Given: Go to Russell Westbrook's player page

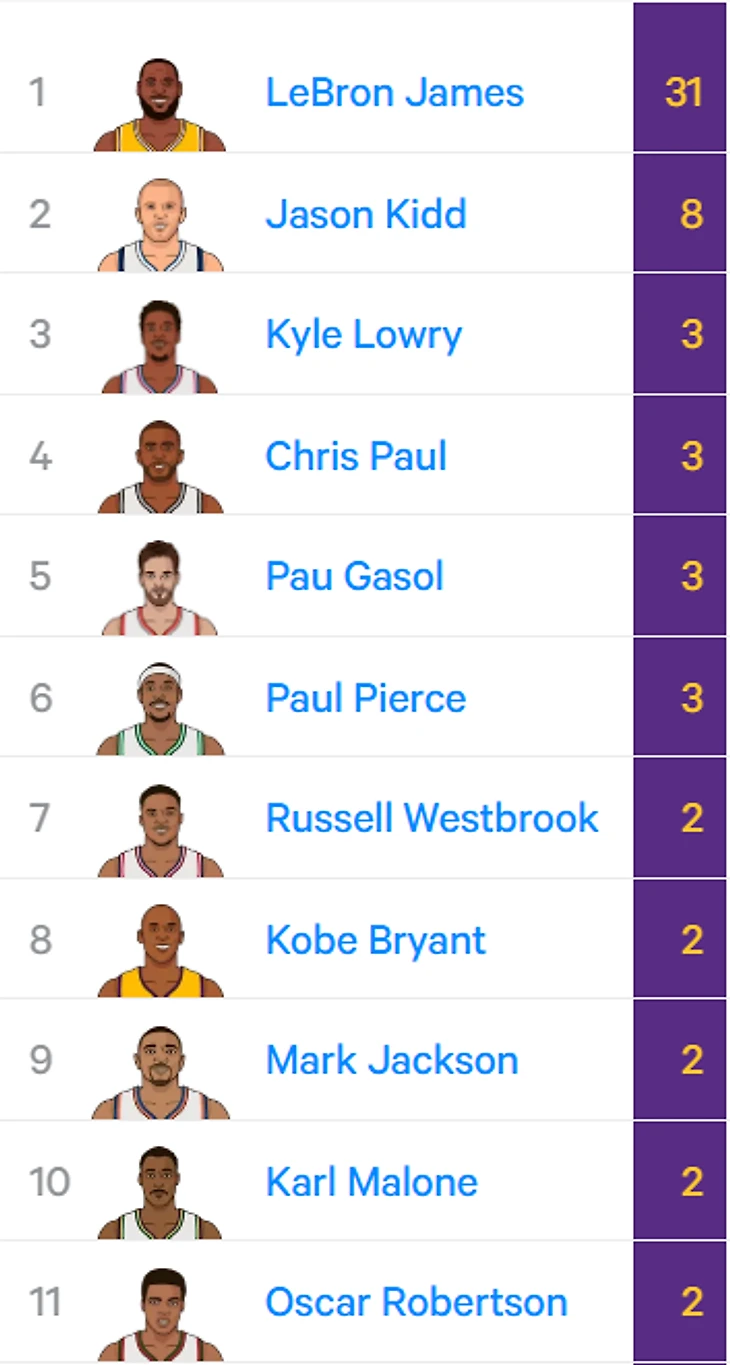Looking at the screenshot, I should tap(432, 818).
